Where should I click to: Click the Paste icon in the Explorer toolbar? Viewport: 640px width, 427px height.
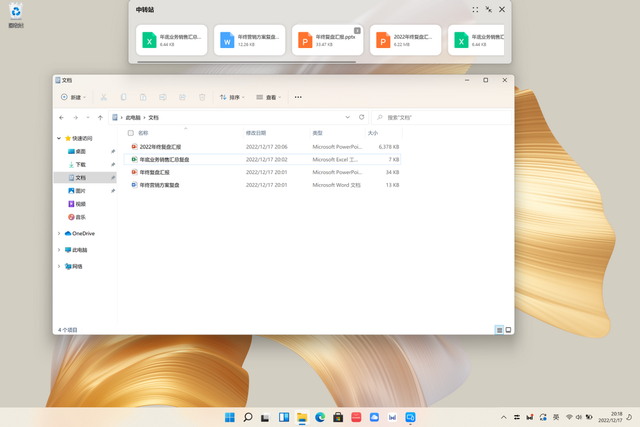pyautogui.click(x=143, y=97)
